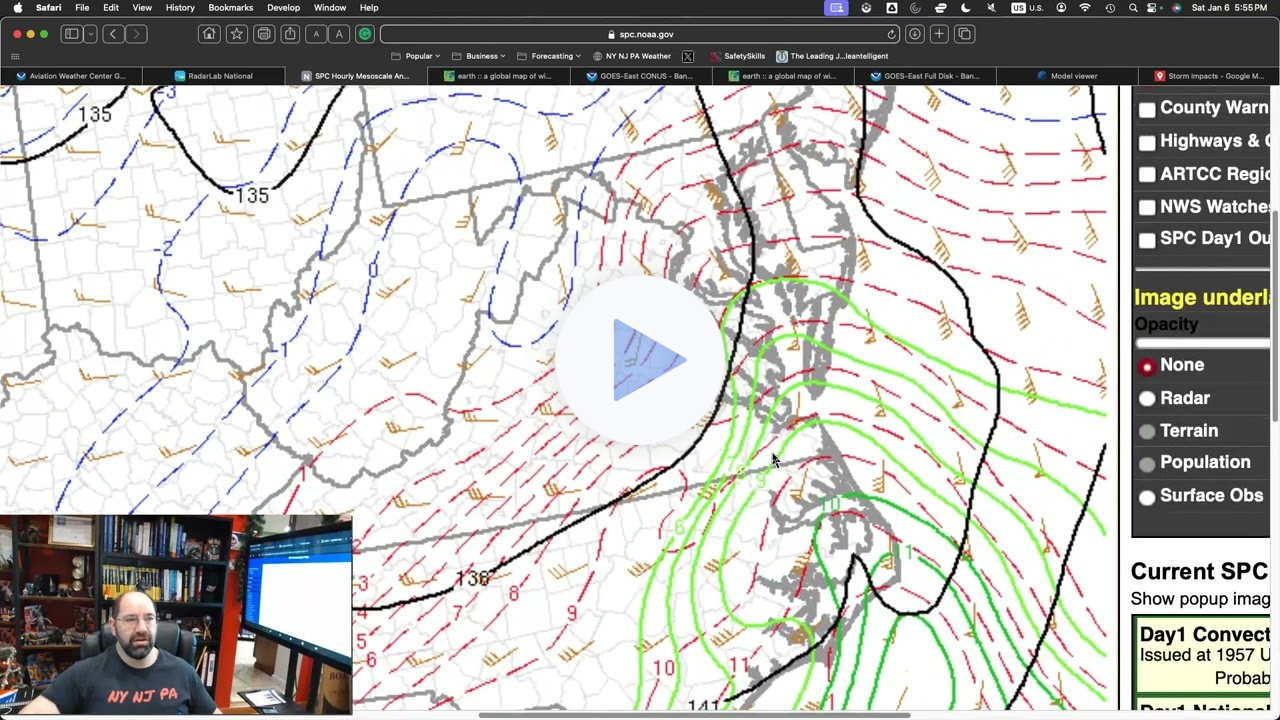Screen dimensions: 1280x720
Task: Click the share icon in the toolbar
Action: pos(290,33)
